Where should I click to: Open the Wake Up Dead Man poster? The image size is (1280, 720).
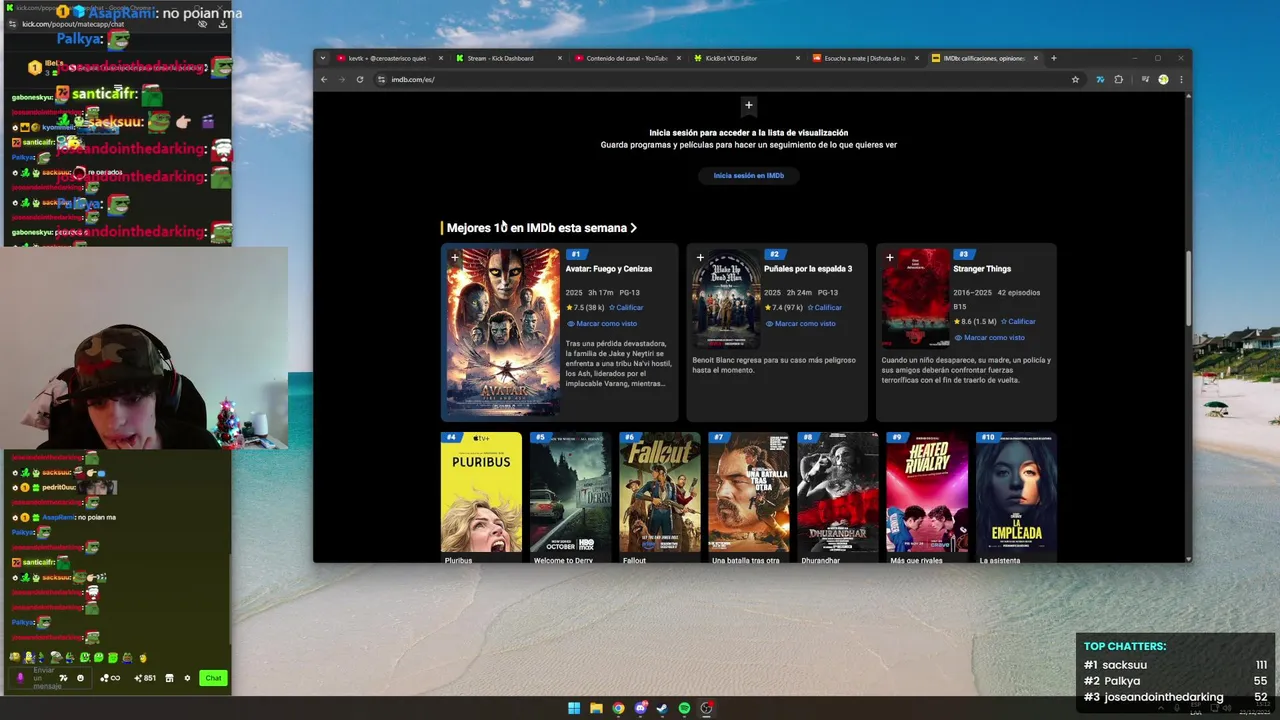click(726, 299)
